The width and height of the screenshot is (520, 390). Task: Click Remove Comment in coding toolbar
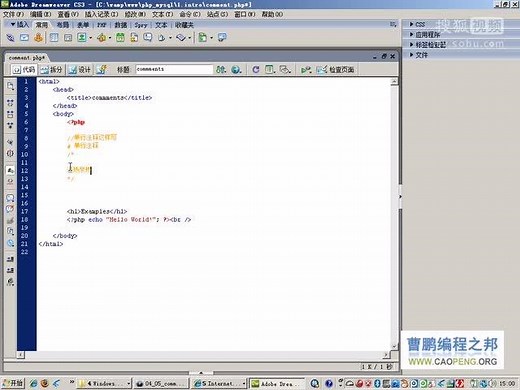[x=10, y=209]
